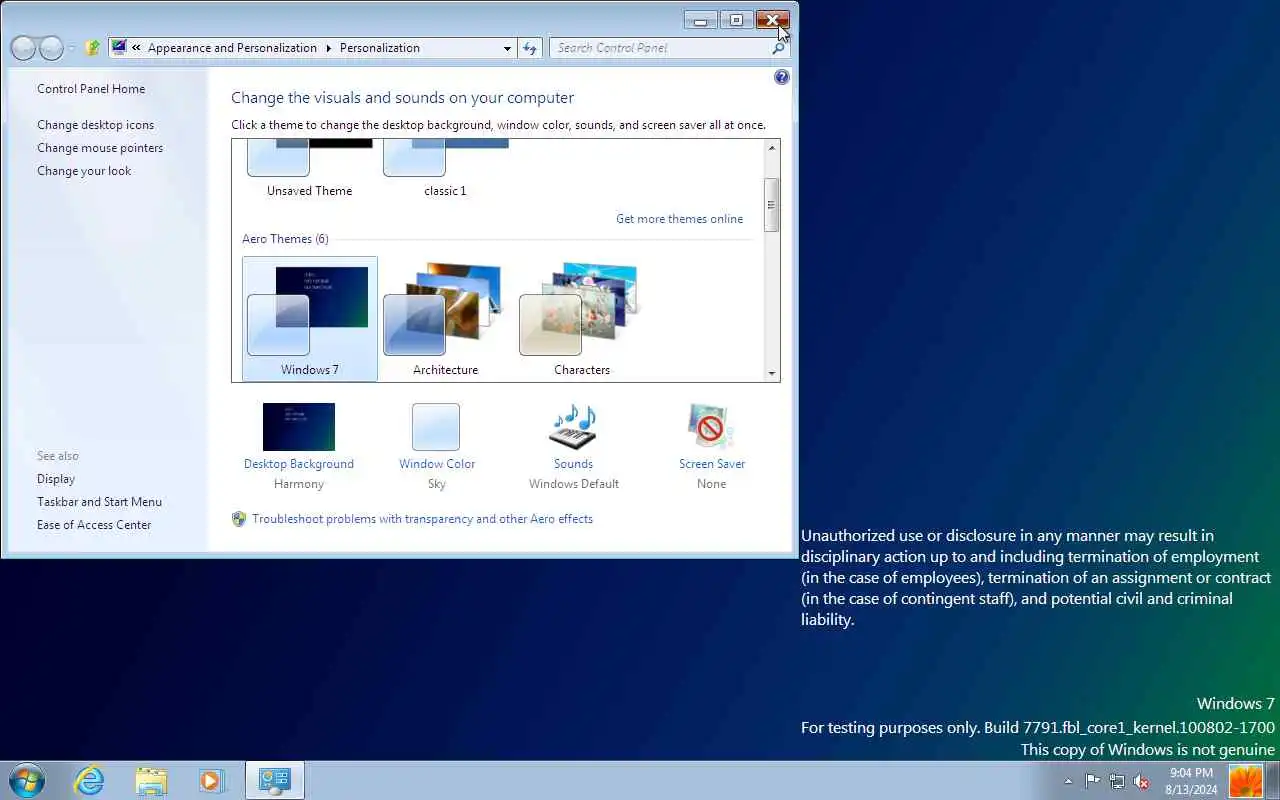Click the Control Panel icon in address bar
Image resolution: width=1280 pixels, height=800 pixels.
coord(120,47)
